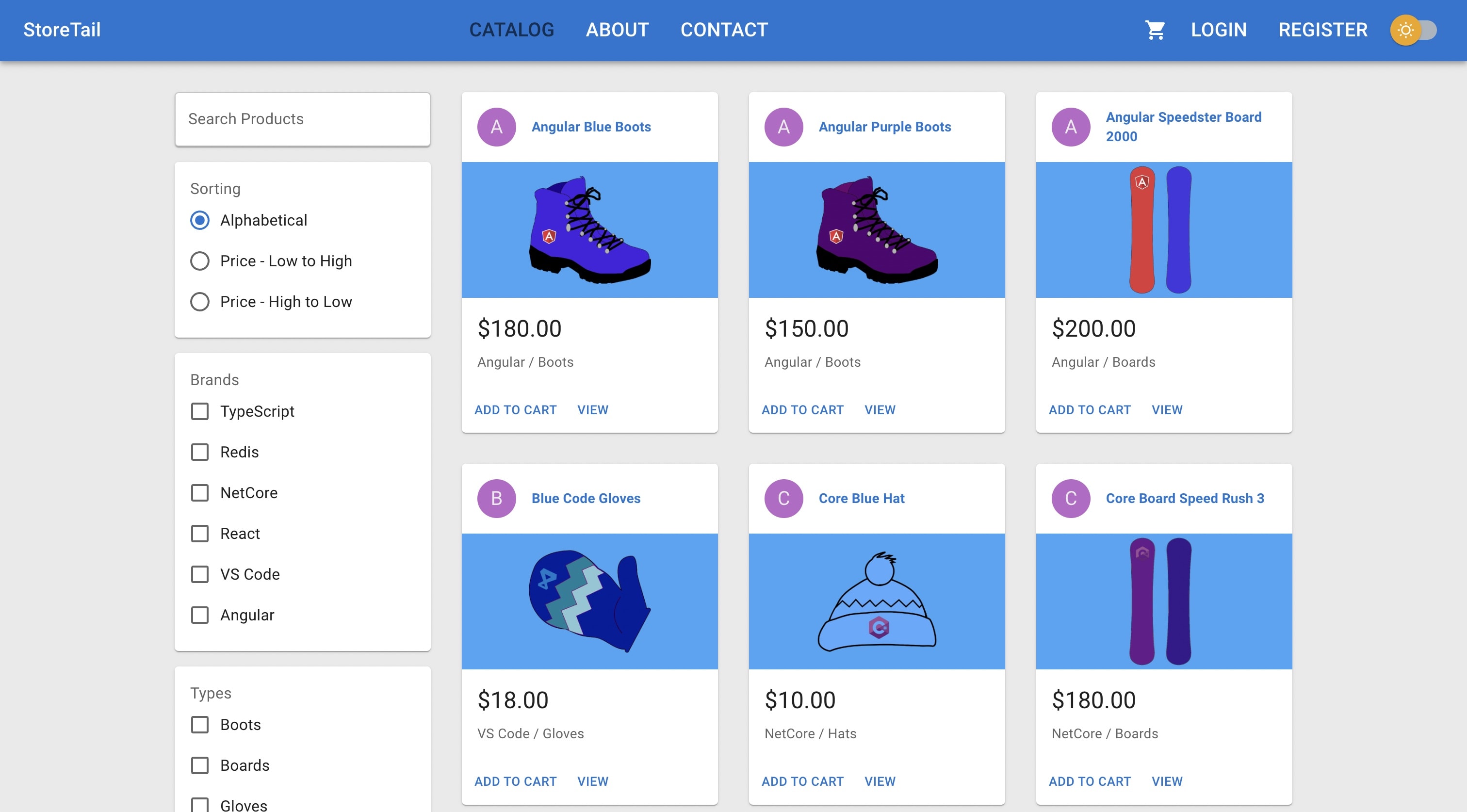Image resolution: width=1467 pixels, height=812 pixels.
Task: Open the shopping cart icon
Action: 1155,30
